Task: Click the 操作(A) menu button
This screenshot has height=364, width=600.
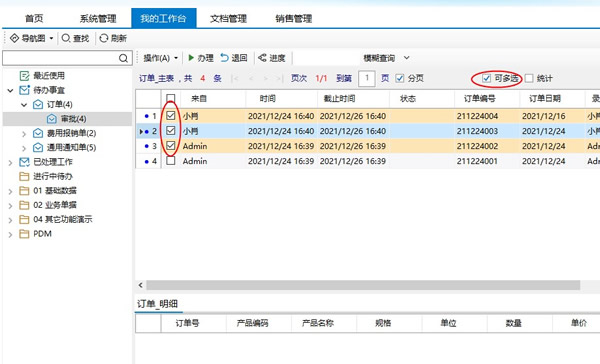Action: (x=157, y=58)
